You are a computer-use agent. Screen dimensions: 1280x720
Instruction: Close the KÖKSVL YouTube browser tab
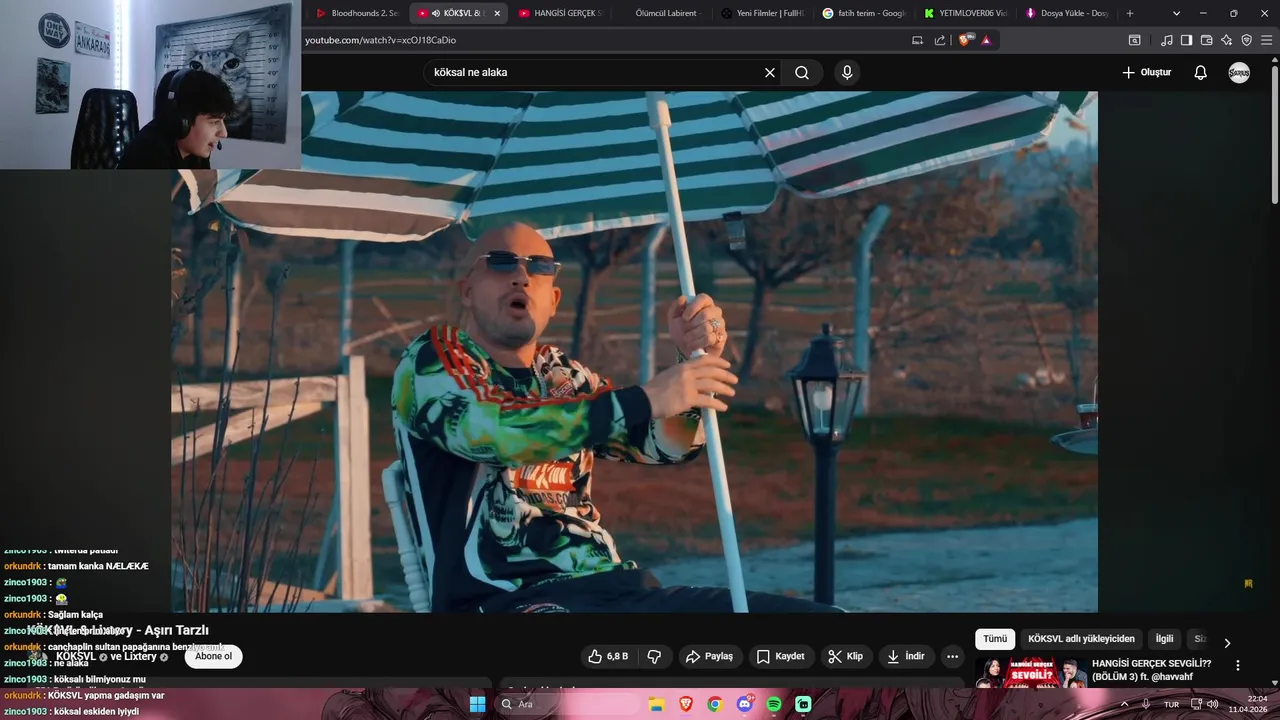coord(497,13)
